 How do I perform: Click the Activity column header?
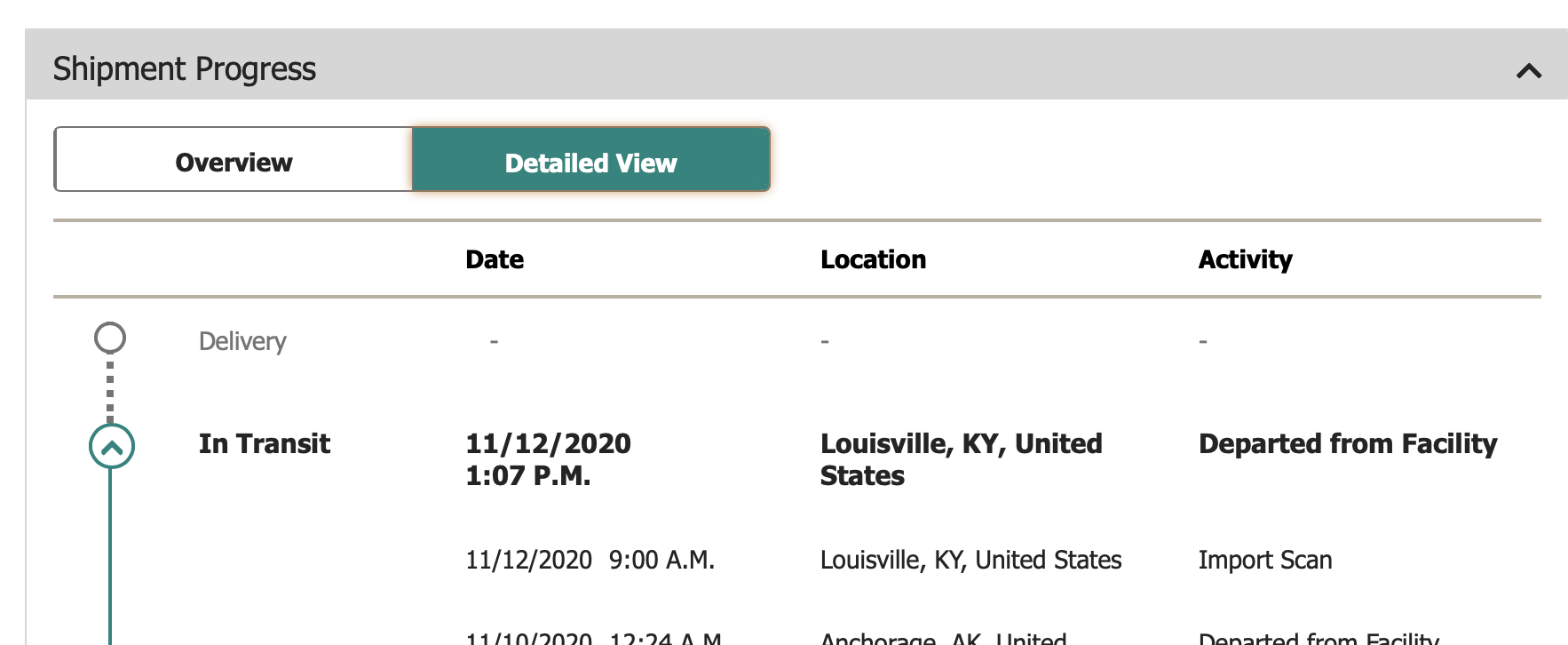point(1245,259)
